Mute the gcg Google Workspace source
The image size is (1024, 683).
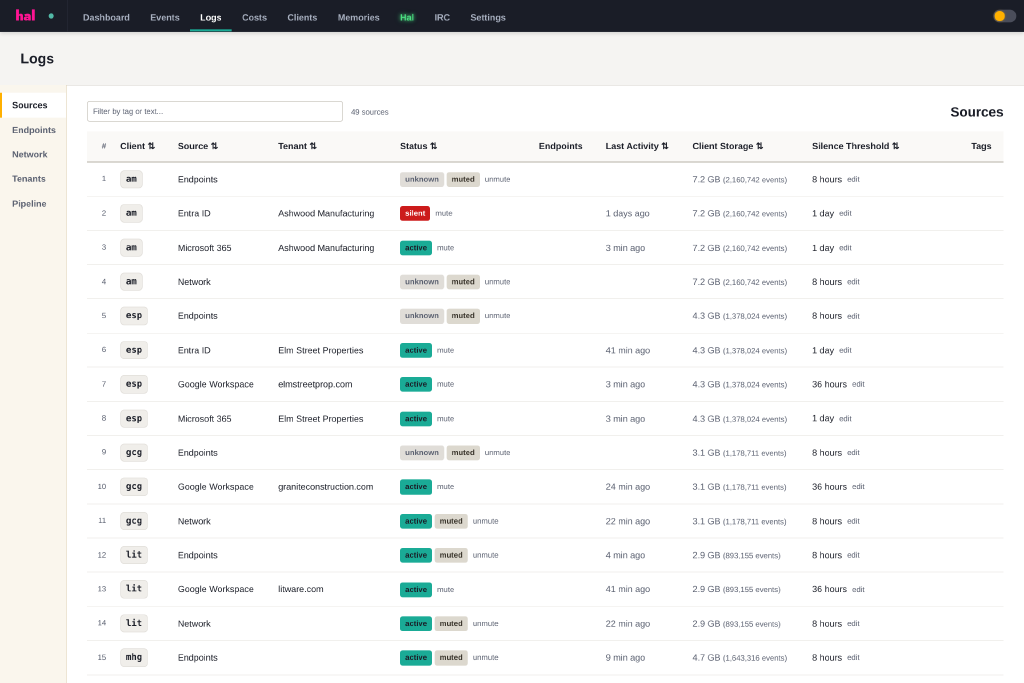445,487
